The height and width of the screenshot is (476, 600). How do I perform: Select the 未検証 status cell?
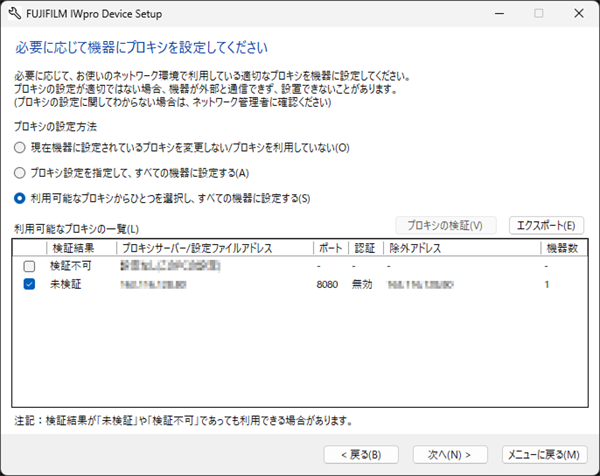tap(66, 284)
